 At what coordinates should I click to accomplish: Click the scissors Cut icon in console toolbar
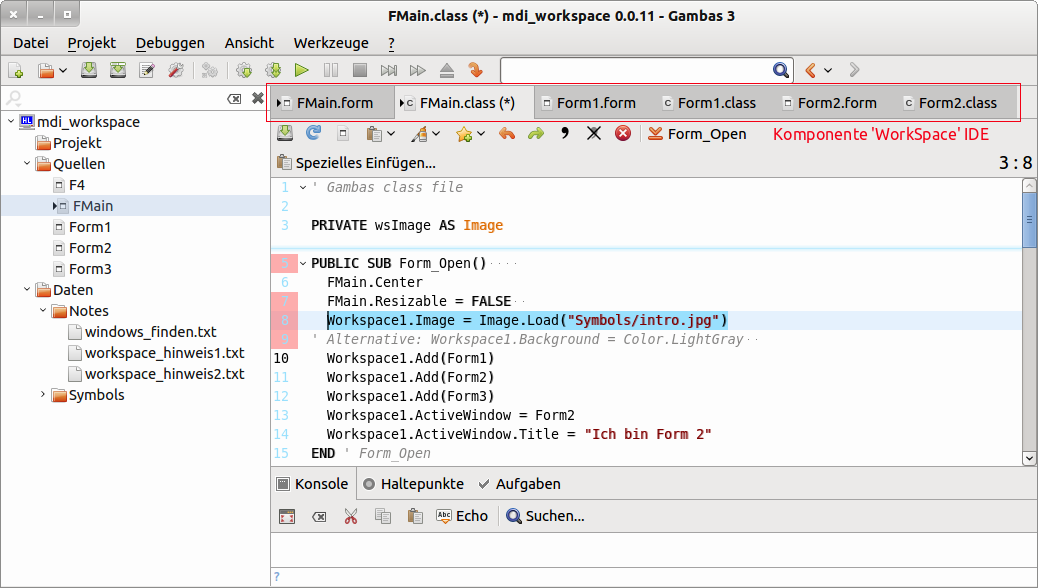click(x=350, y=516)
